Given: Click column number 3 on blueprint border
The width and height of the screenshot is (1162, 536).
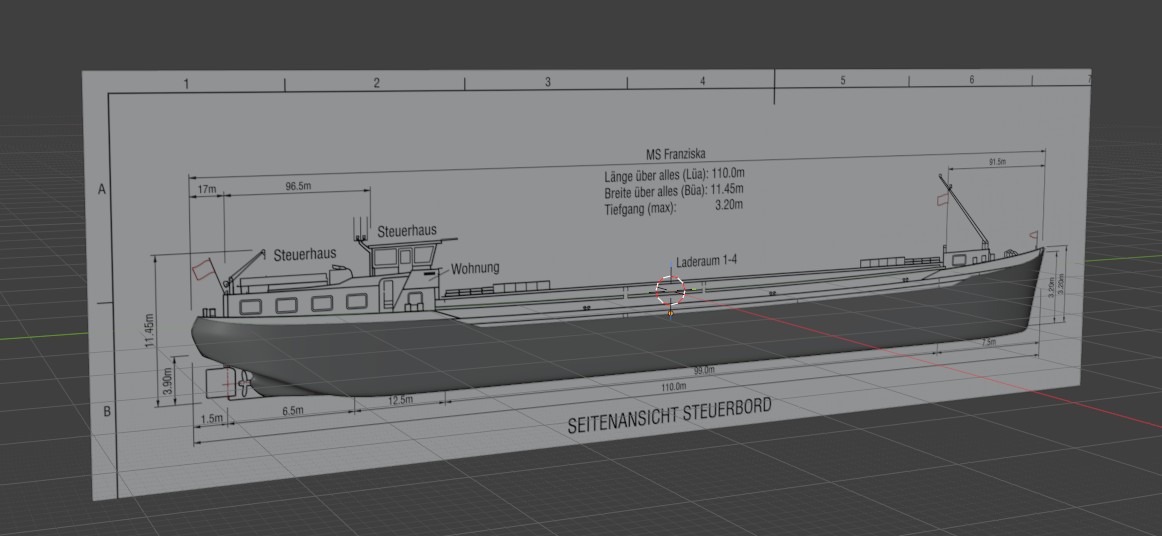Looking at the screenshot, I should (x=548, y=82).
